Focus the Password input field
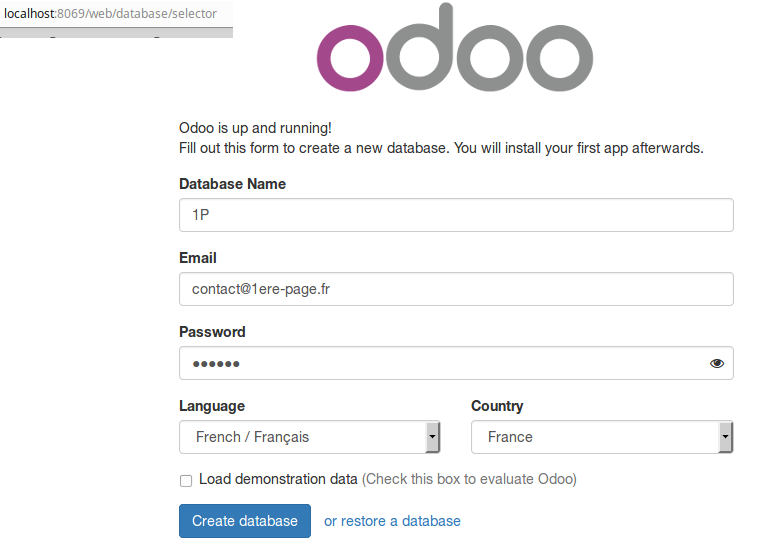Image resolution: width=768 pixels, height=550 pixels. click(456, 363)
